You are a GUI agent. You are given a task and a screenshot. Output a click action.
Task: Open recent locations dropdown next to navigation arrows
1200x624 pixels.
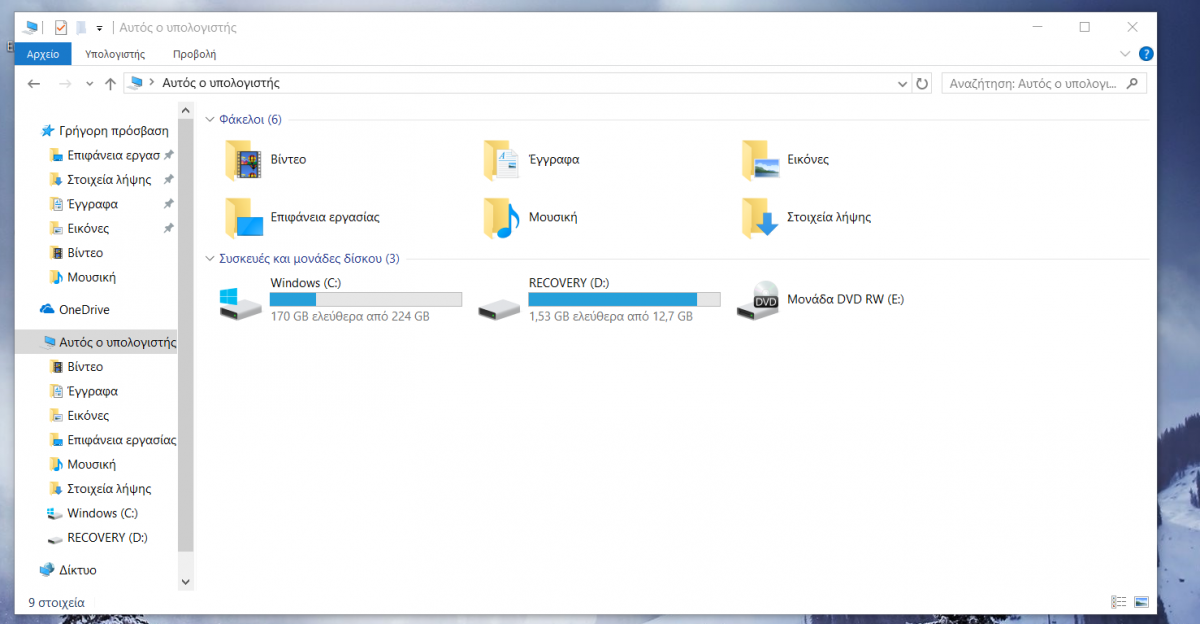[89, 84]
